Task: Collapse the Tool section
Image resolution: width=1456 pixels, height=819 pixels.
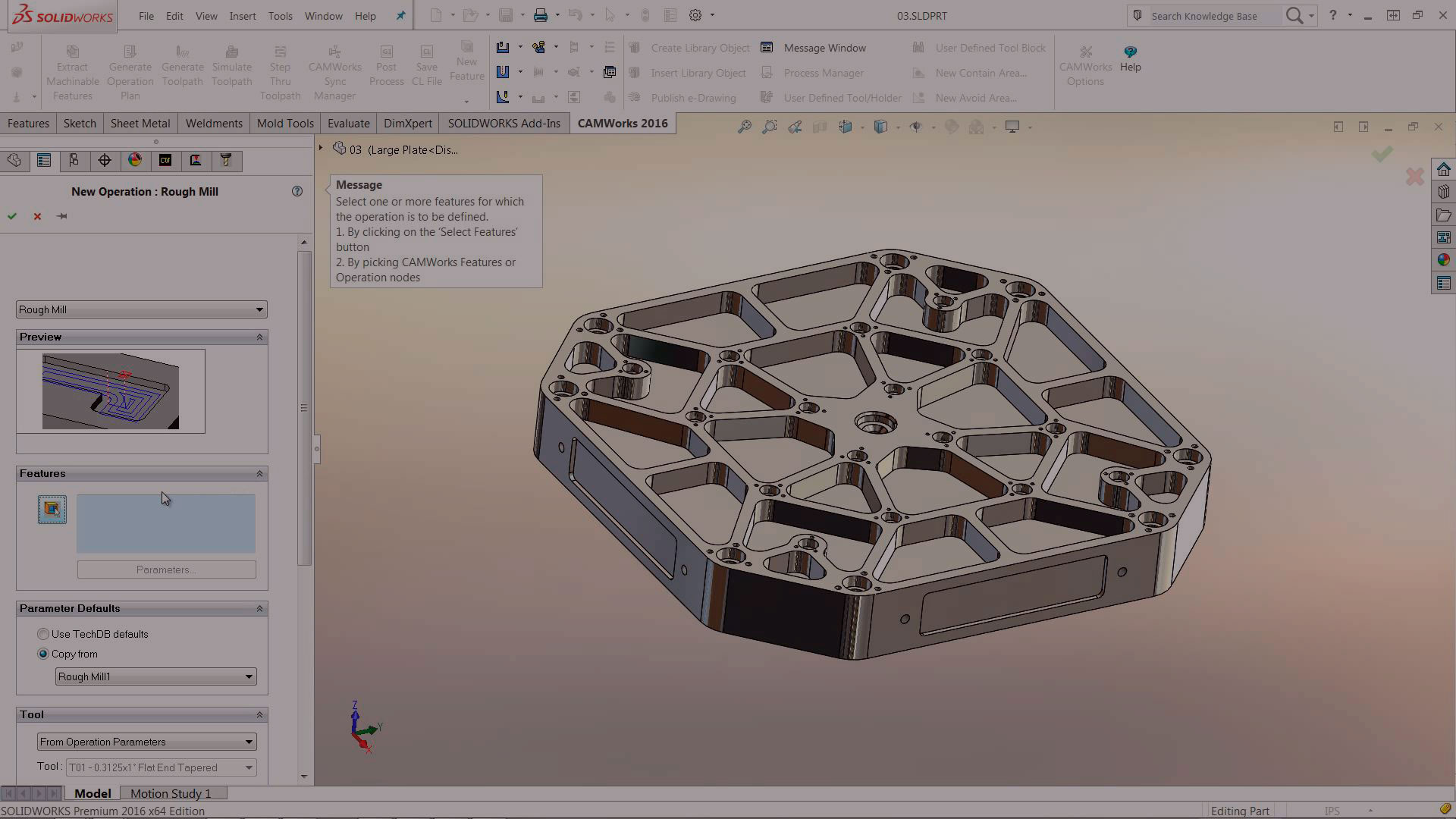Action: (259, 714)
